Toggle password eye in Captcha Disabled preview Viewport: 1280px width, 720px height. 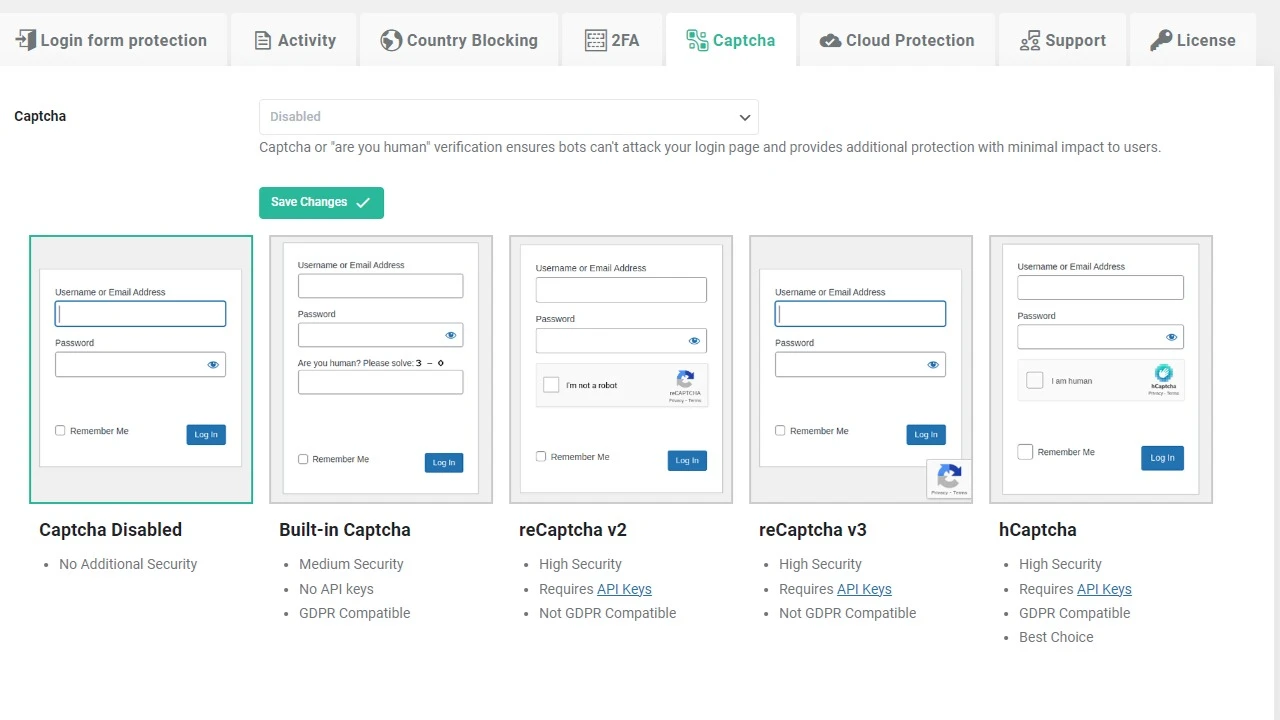tap(213, 365)
